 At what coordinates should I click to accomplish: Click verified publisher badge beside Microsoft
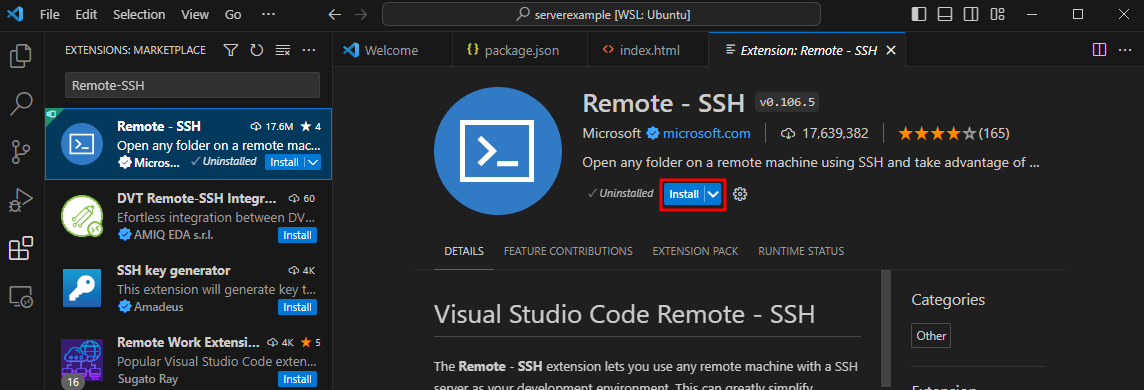tap(653, 133)
